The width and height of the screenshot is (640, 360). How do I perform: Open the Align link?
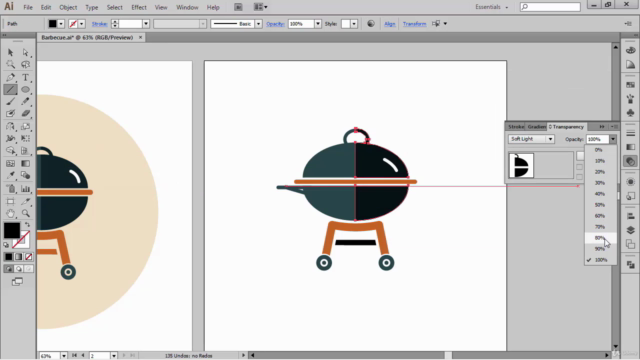[x=390, y=24]
